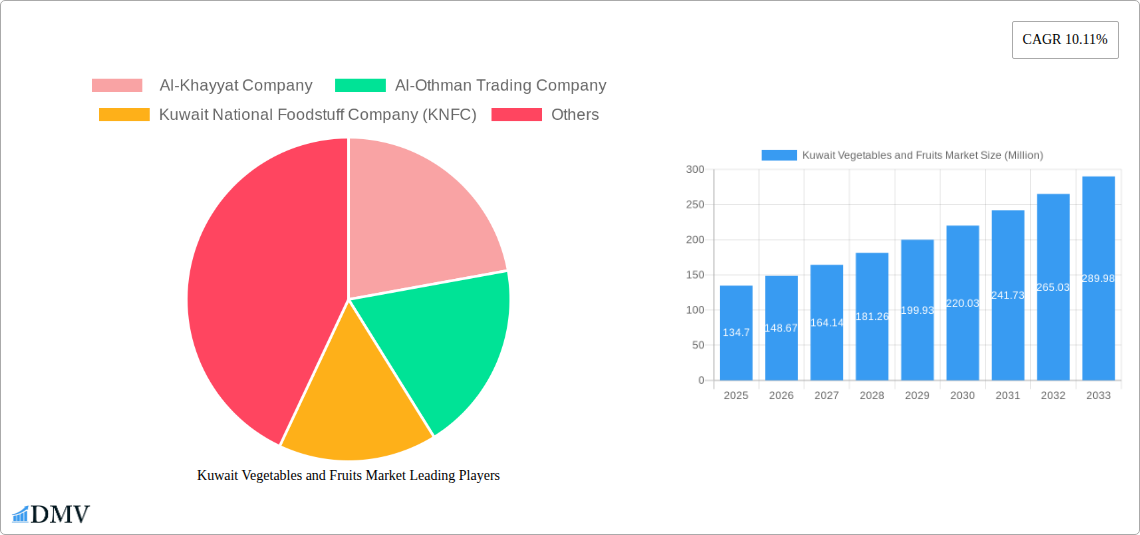Click the 2033 x-axis label

point(1099,395)
